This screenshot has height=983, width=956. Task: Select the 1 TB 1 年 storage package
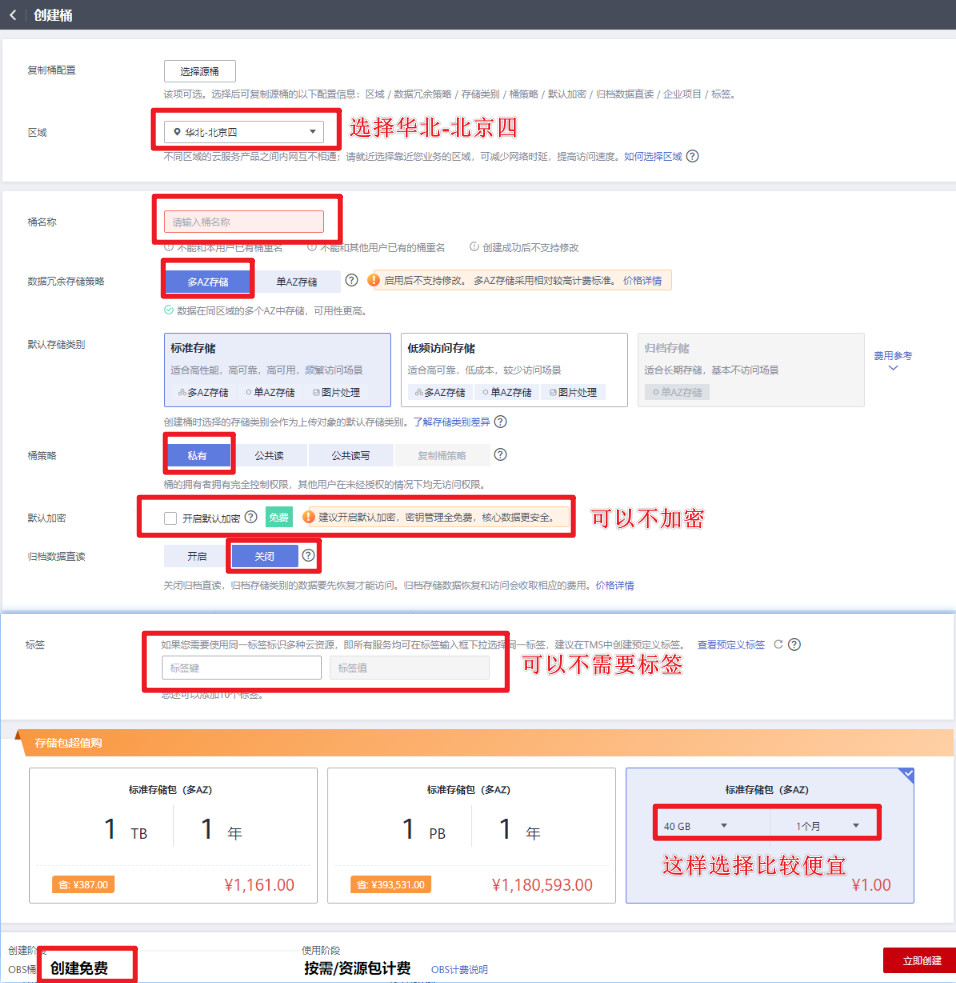pos(174,835)
